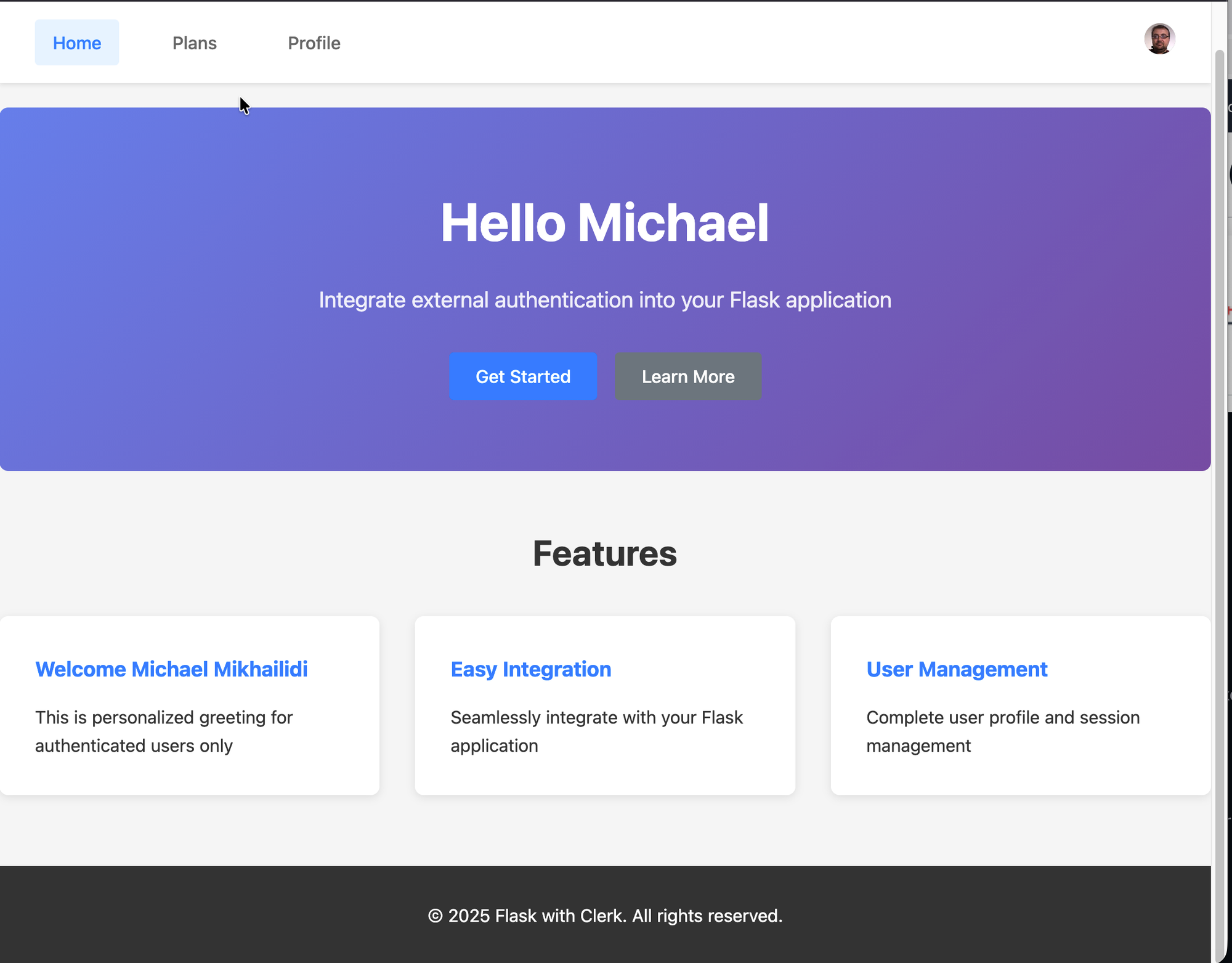Image resolution: width=1232 pixels, height=963 pixels.
Task: Click the Easy Integration card title
Action: pyautogui.click(x=530, y=669)
